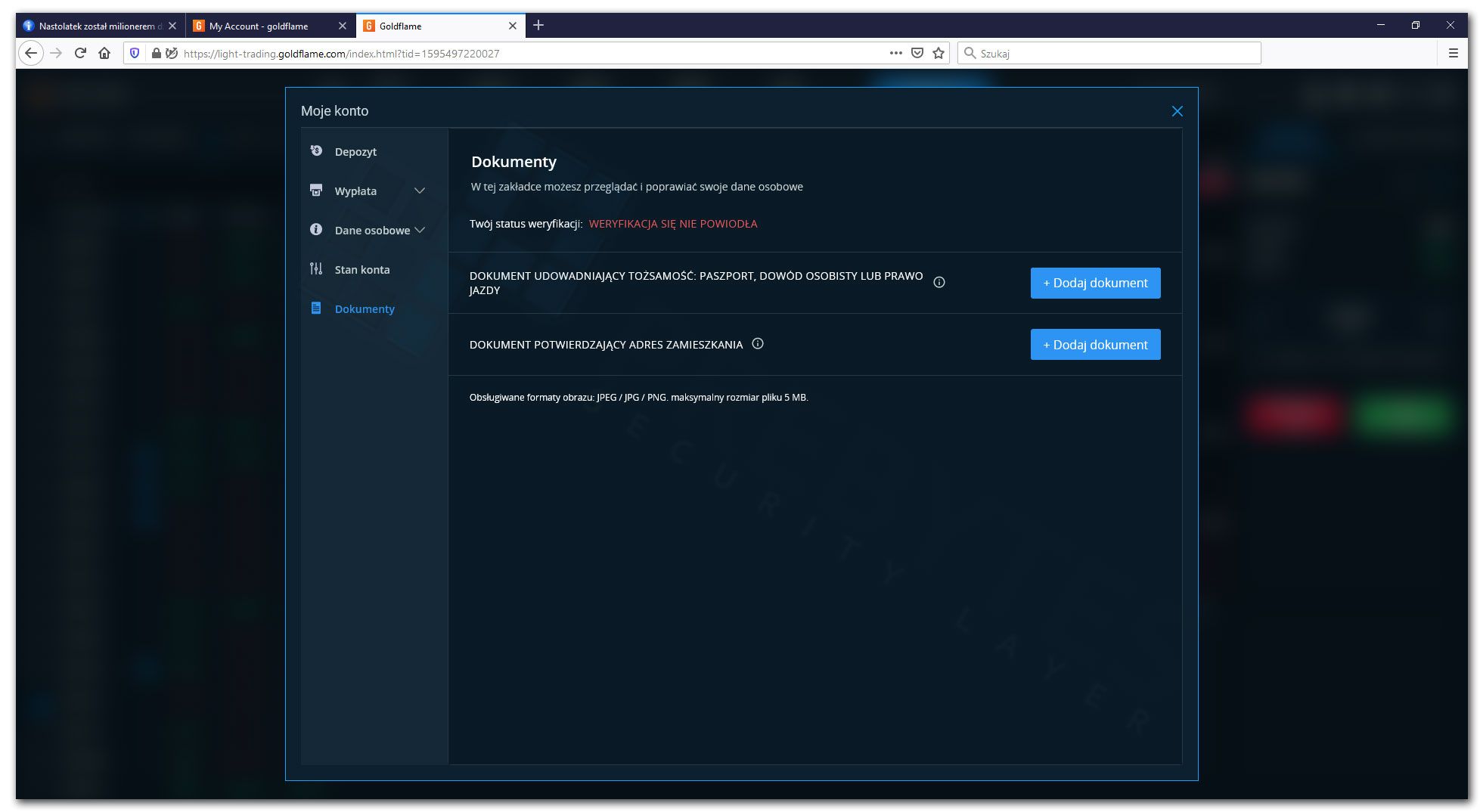The height and width of the screenshot is (812, 1480).
Task: Click the 'Twój status weryfikacji:' label
Action: pos(526,224)
